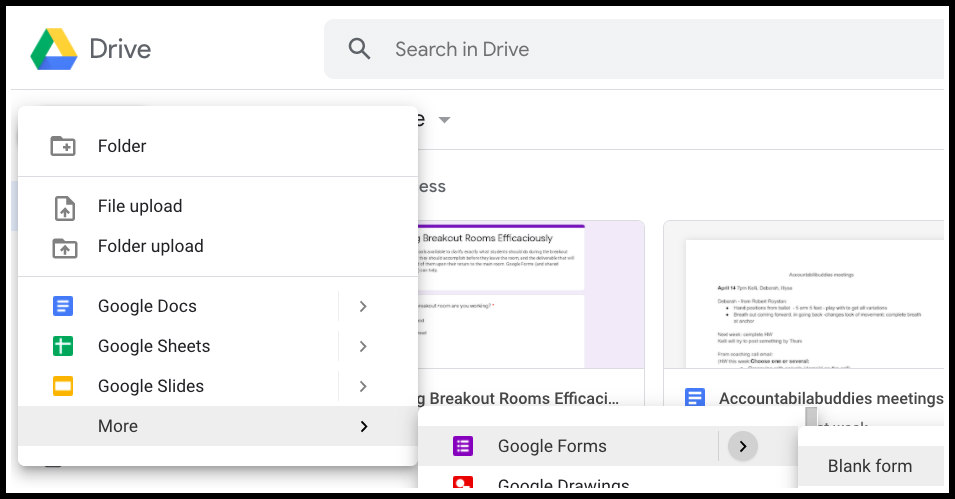Click the File upload icon
The height and width of the screenshot is (499, 955).
pyautogui.click(x=63, y=207)
